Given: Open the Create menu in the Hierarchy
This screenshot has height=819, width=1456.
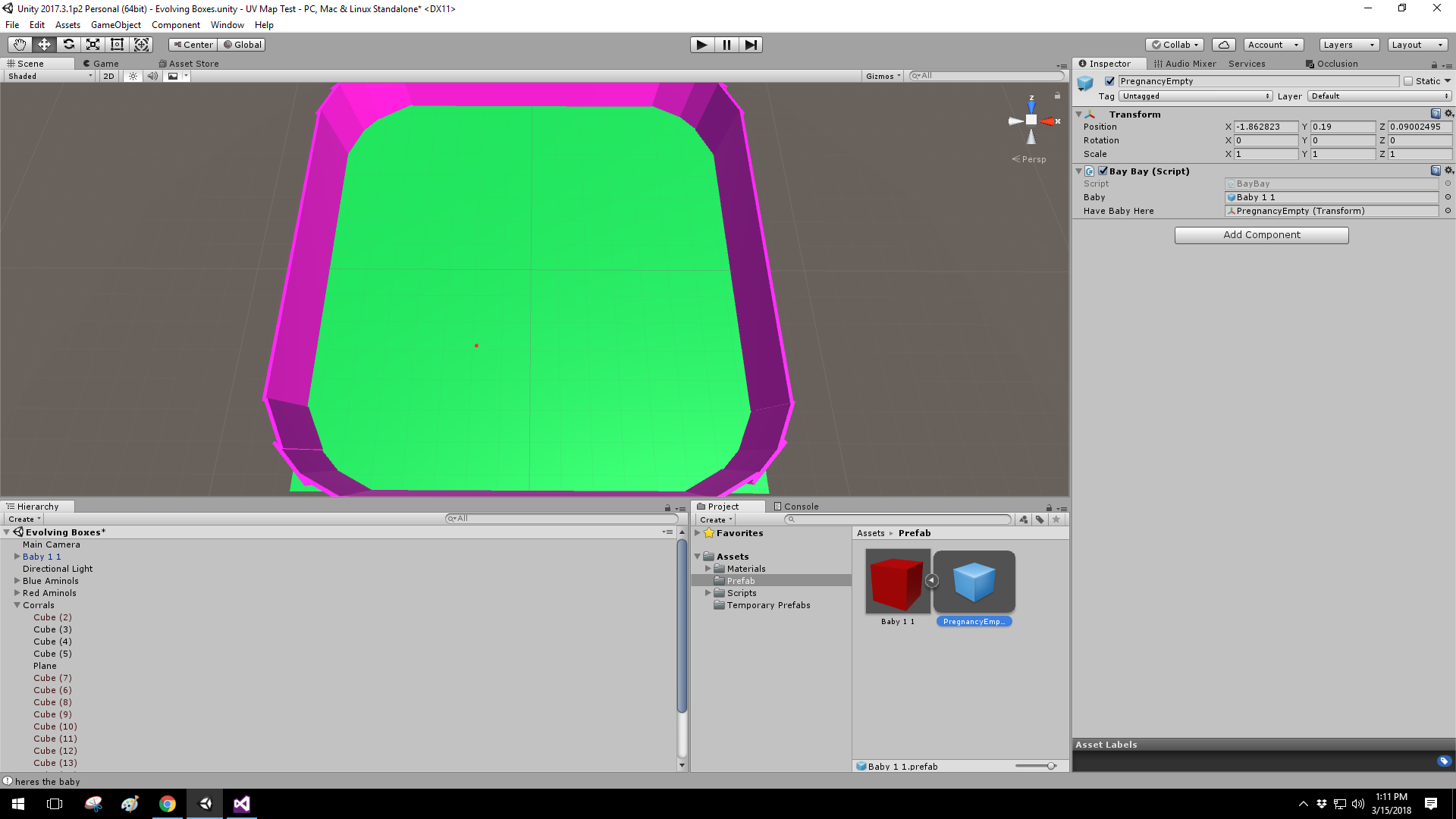Looking at the screenshot, I should click(x=23, y=519).
